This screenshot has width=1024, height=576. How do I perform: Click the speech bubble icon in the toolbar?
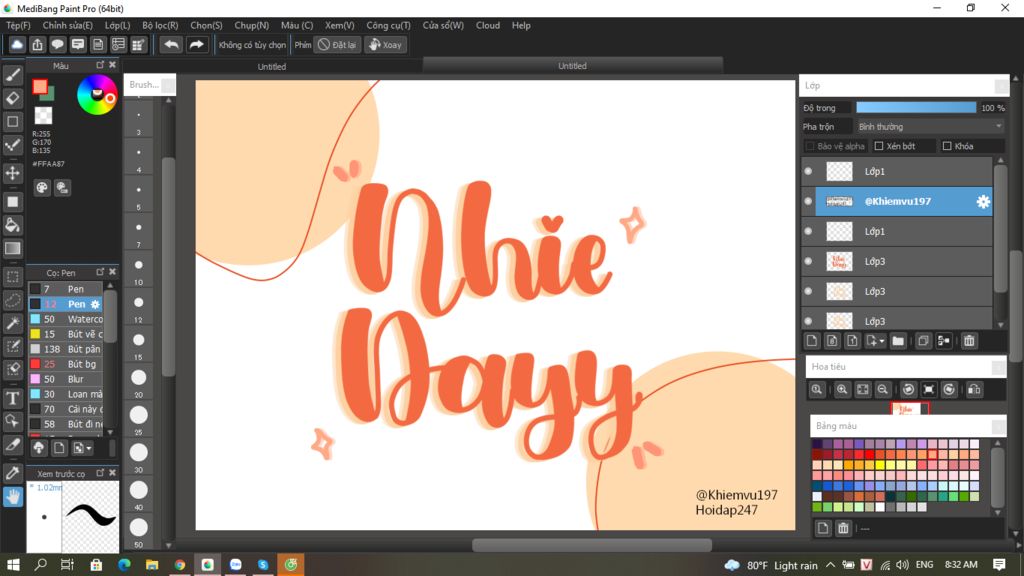[57, 44]
